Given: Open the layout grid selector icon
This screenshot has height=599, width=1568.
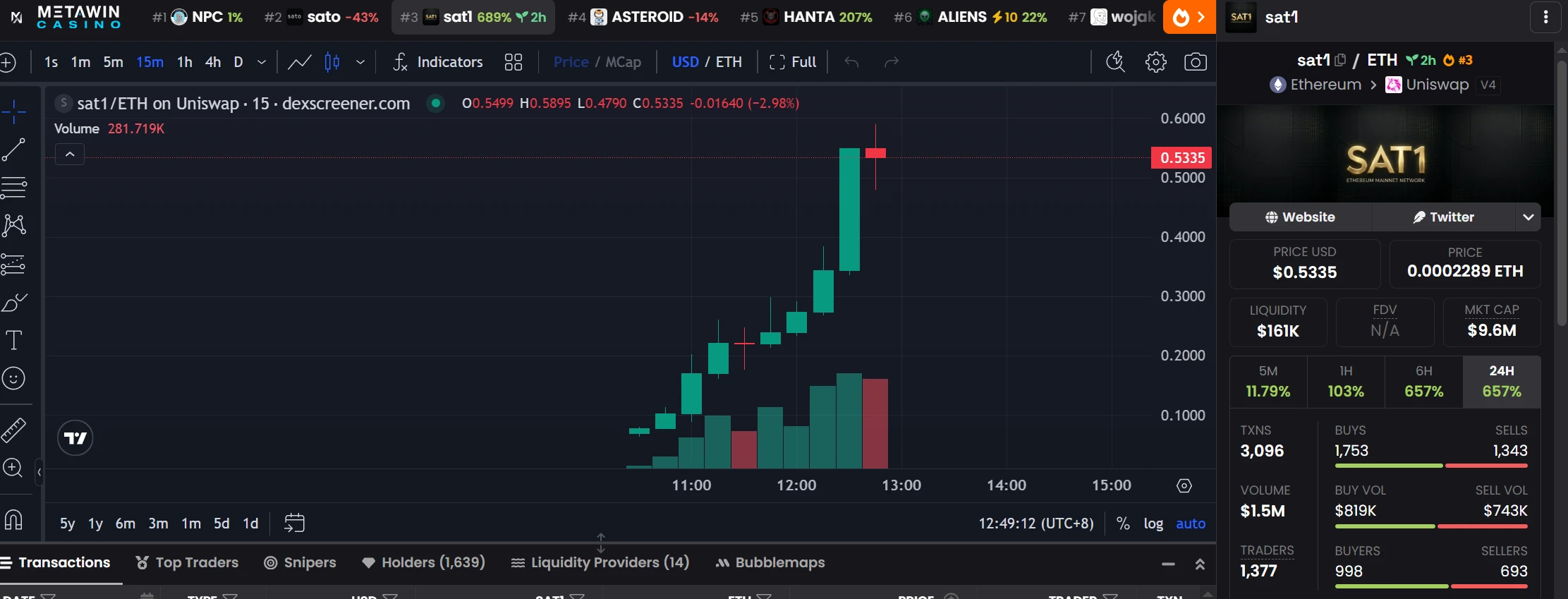Looking at the screenshot, I should [513, 62].
